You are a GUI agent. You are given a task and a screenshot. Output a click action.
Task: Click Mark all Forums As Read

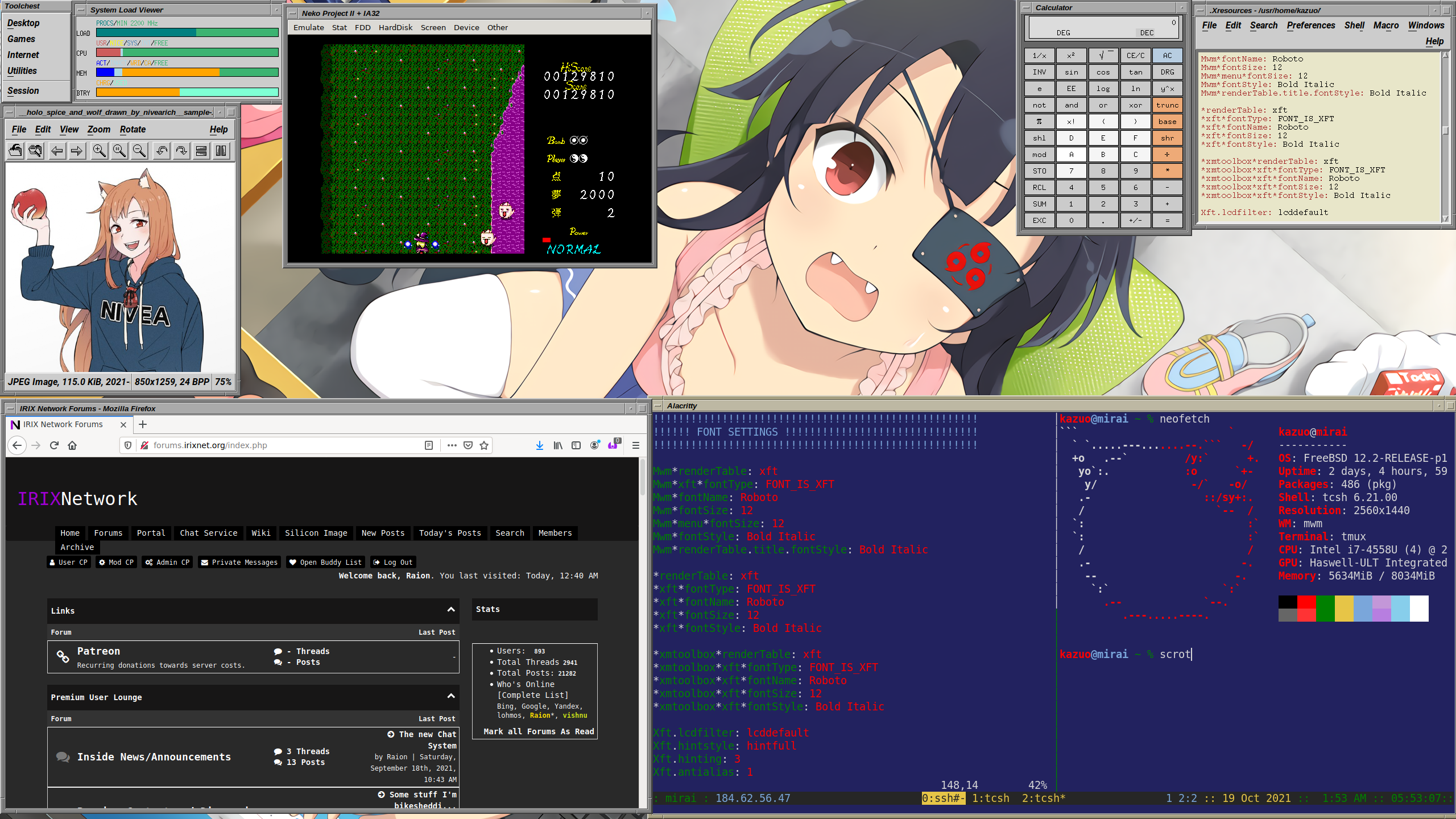point(539,731)
